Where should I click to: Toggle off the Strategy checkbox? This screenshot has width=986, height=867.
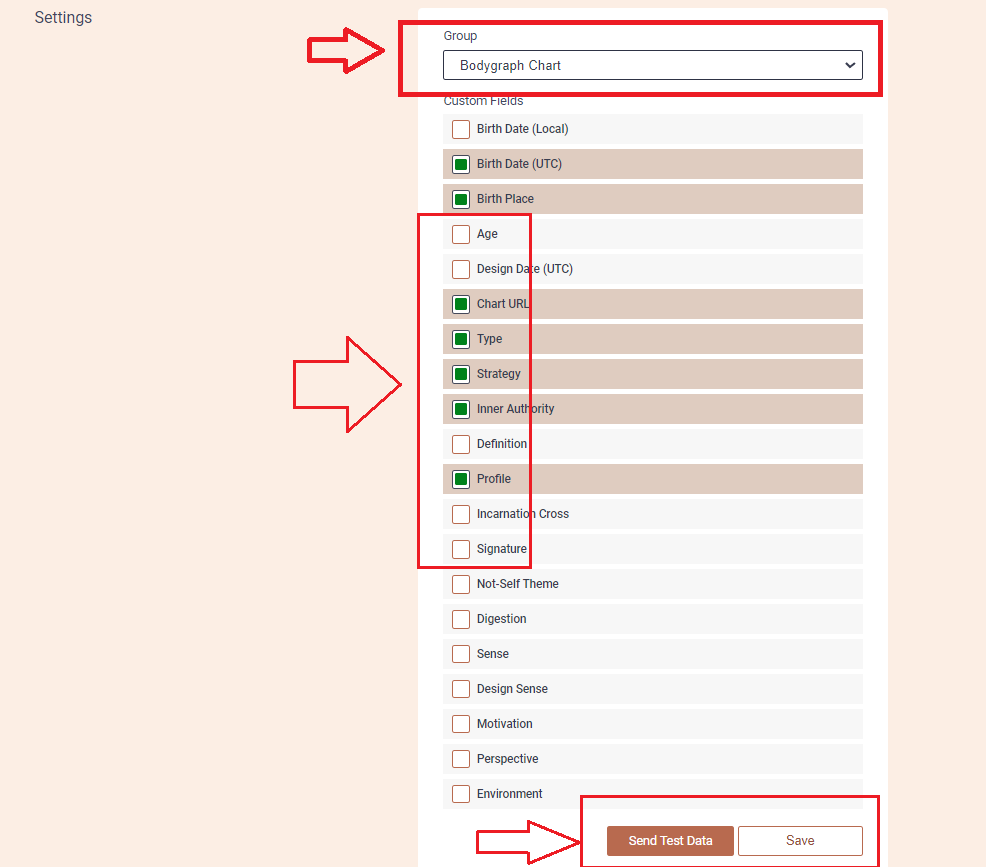(461, 375)
